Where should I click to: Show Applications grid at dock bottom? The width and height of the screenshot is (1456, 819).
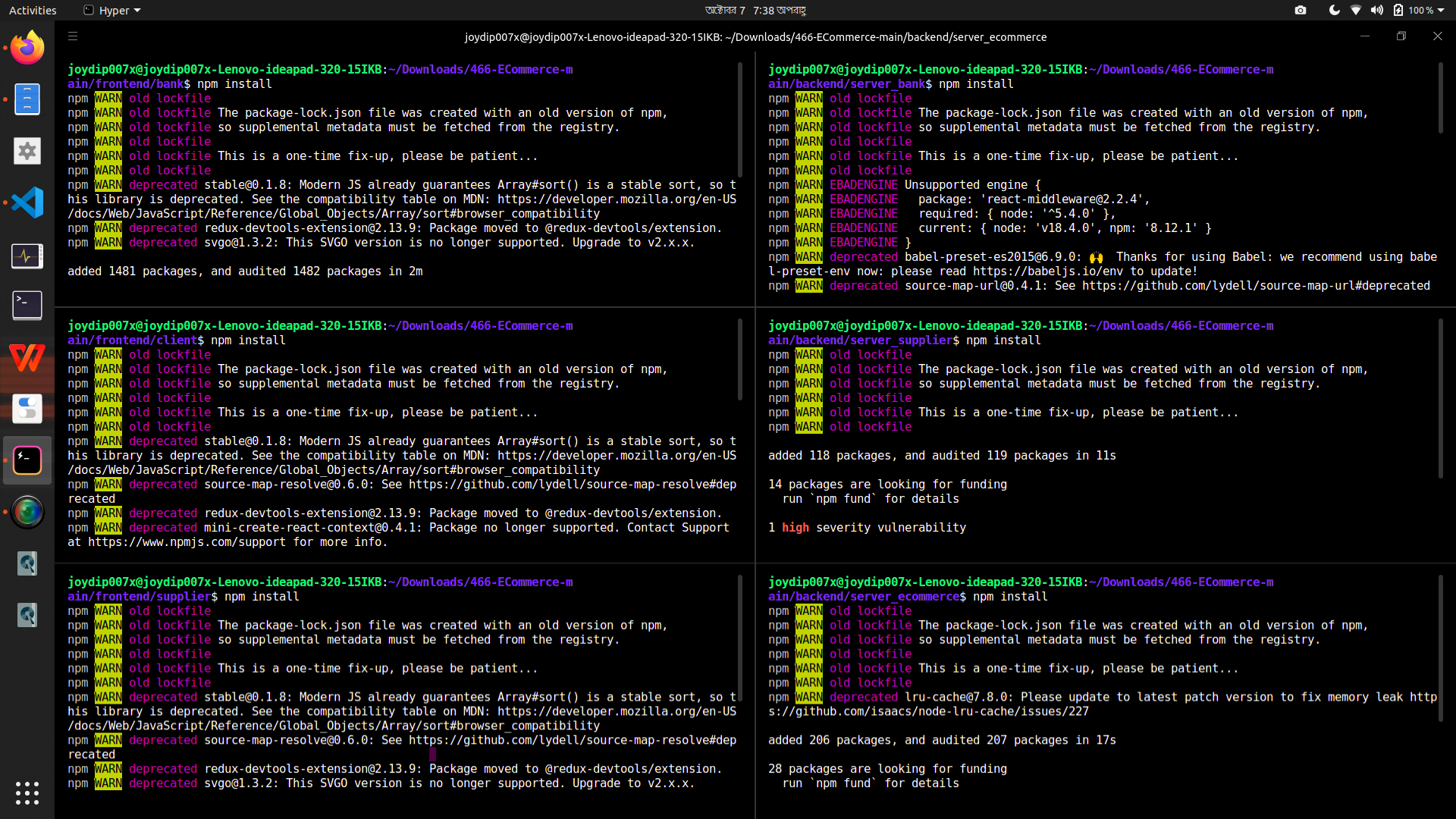coord(27,793)
